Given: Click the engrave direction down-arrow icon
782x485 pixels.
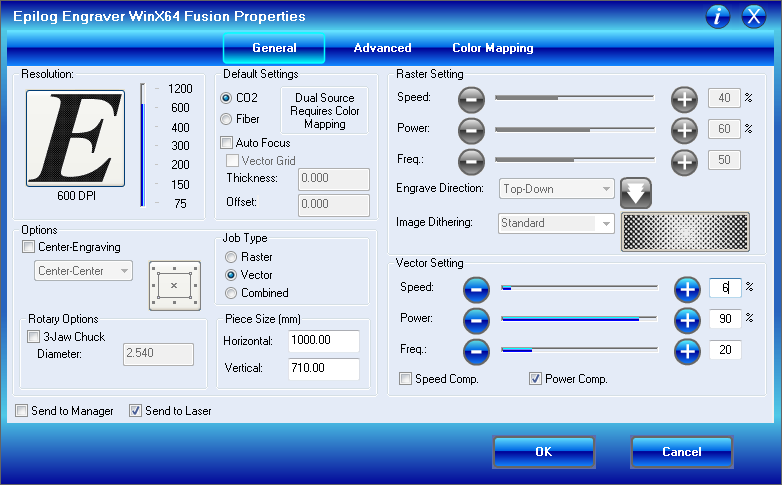Looking at the screenshot, I should click(x=636, y=193).
